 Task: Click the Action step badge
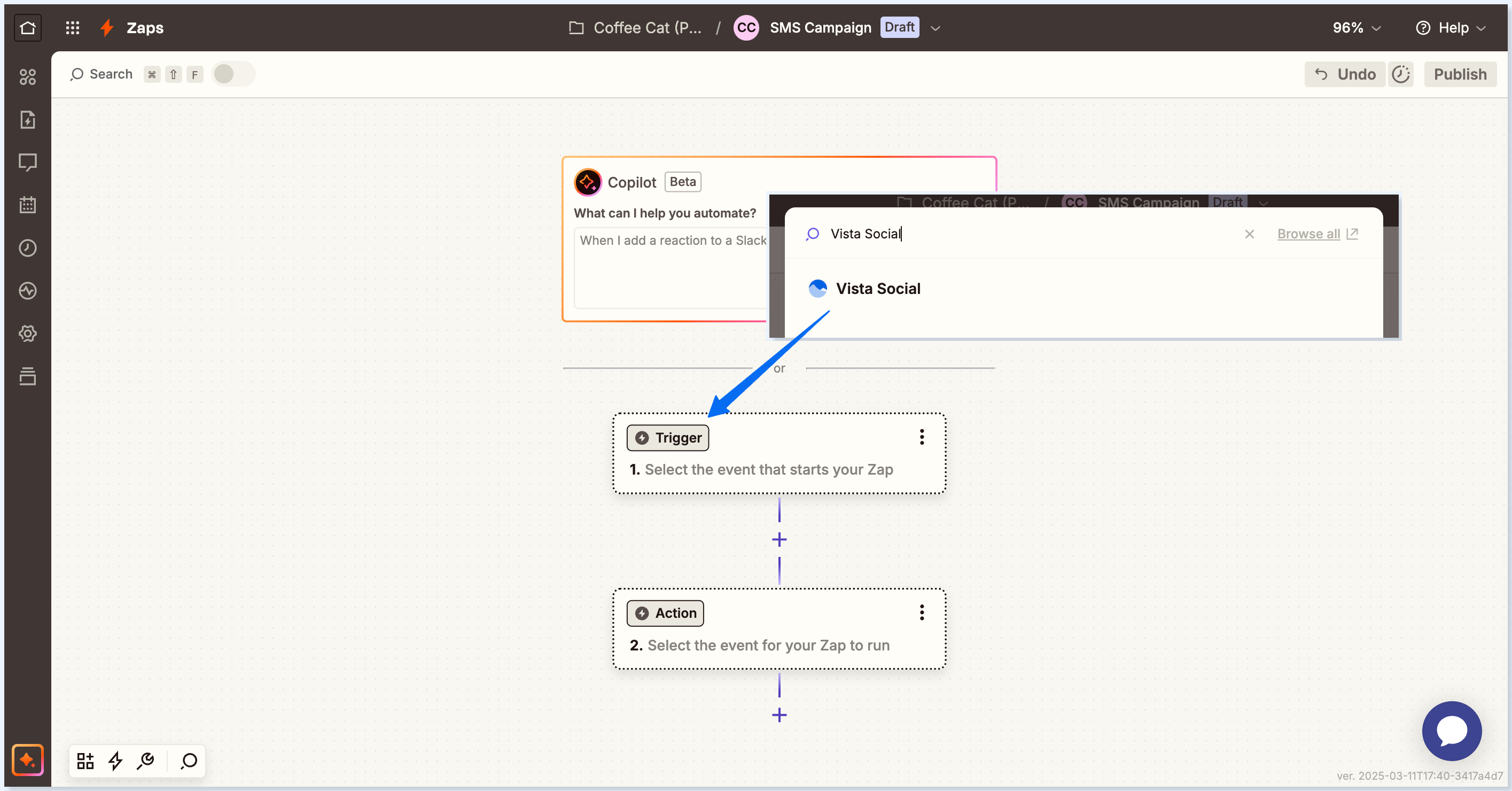(665, 613)
